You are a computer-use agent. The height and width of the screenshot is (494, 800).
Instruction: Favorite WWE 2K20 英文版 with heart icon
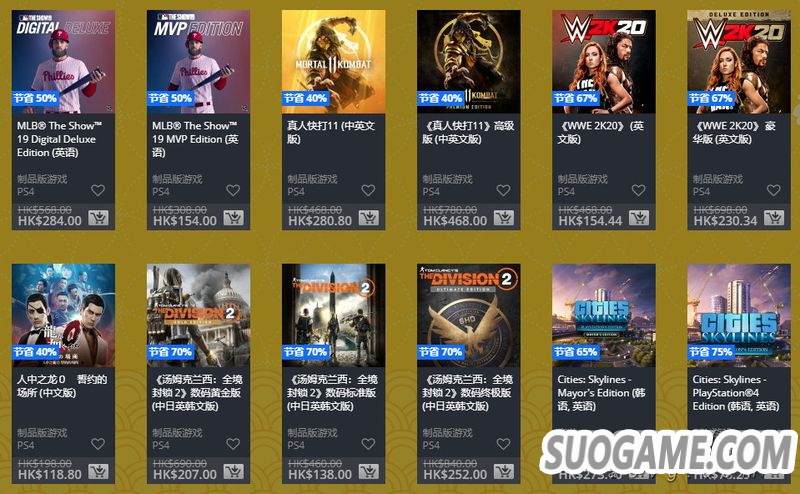click(639, 190)
